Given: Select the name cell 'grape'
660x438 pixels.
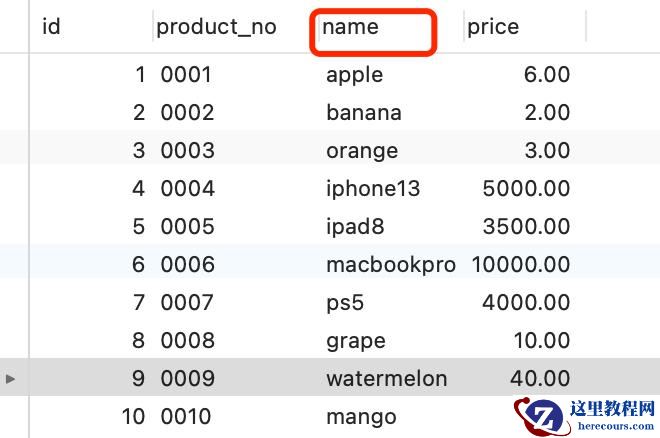Looking at the screenshot, I should click(x=356, y=341).
